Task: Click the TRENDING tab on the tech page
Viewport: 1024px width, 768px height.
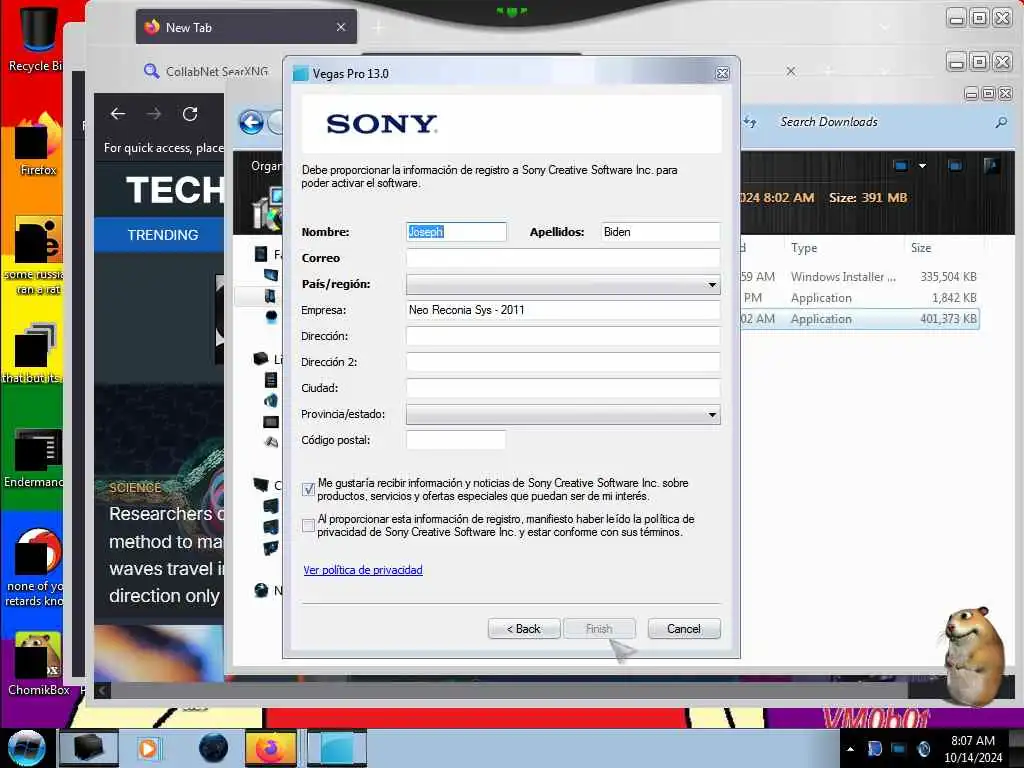Action: [x=163, y=235]
